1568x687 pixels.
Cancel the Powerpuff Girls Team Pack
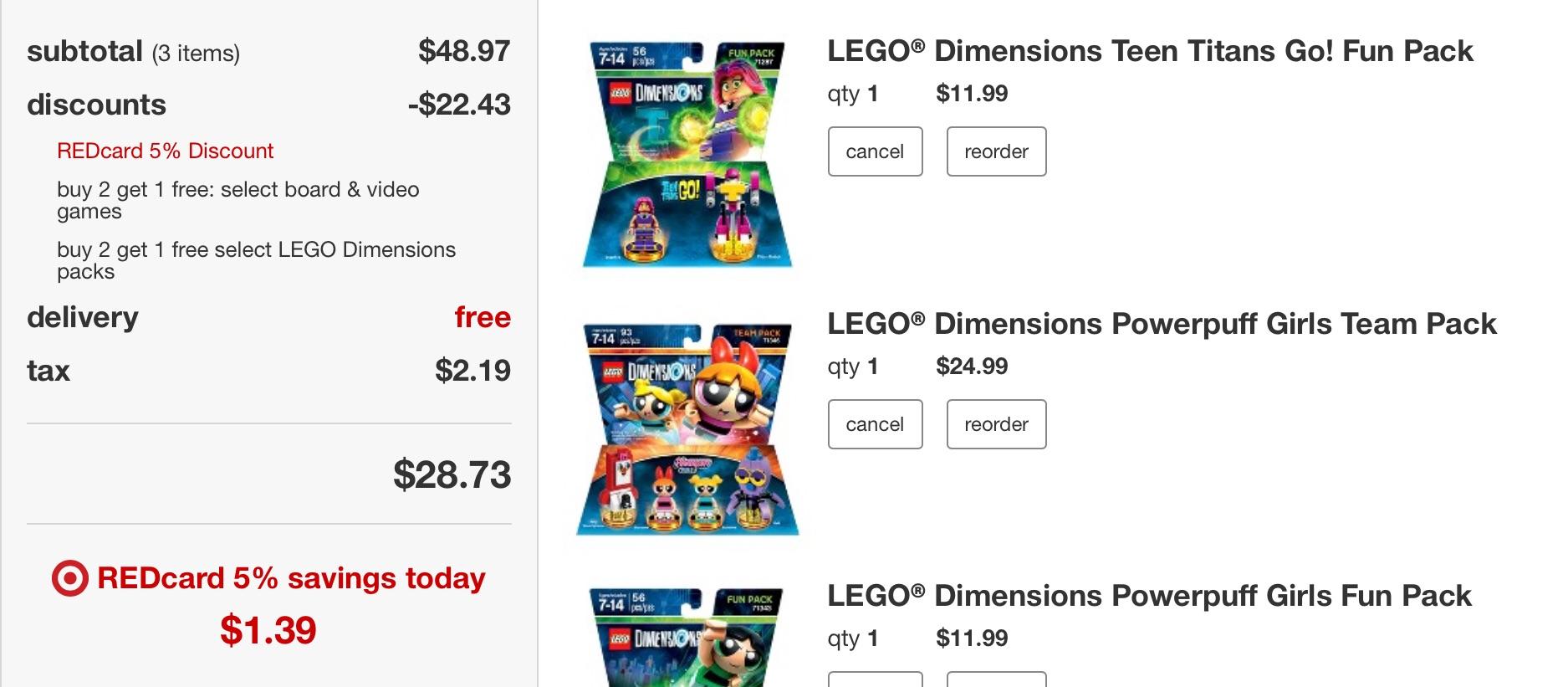click(x=875, y=424)
